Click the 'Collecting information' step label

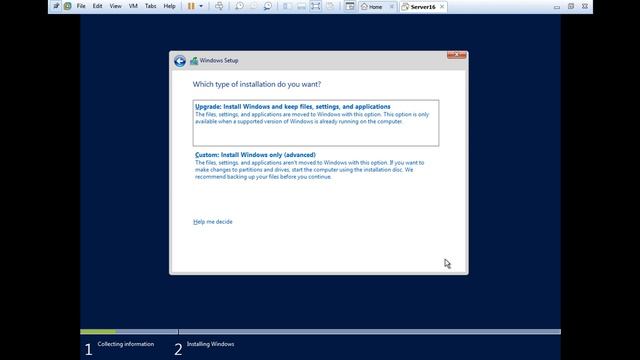tap(126, 344)
